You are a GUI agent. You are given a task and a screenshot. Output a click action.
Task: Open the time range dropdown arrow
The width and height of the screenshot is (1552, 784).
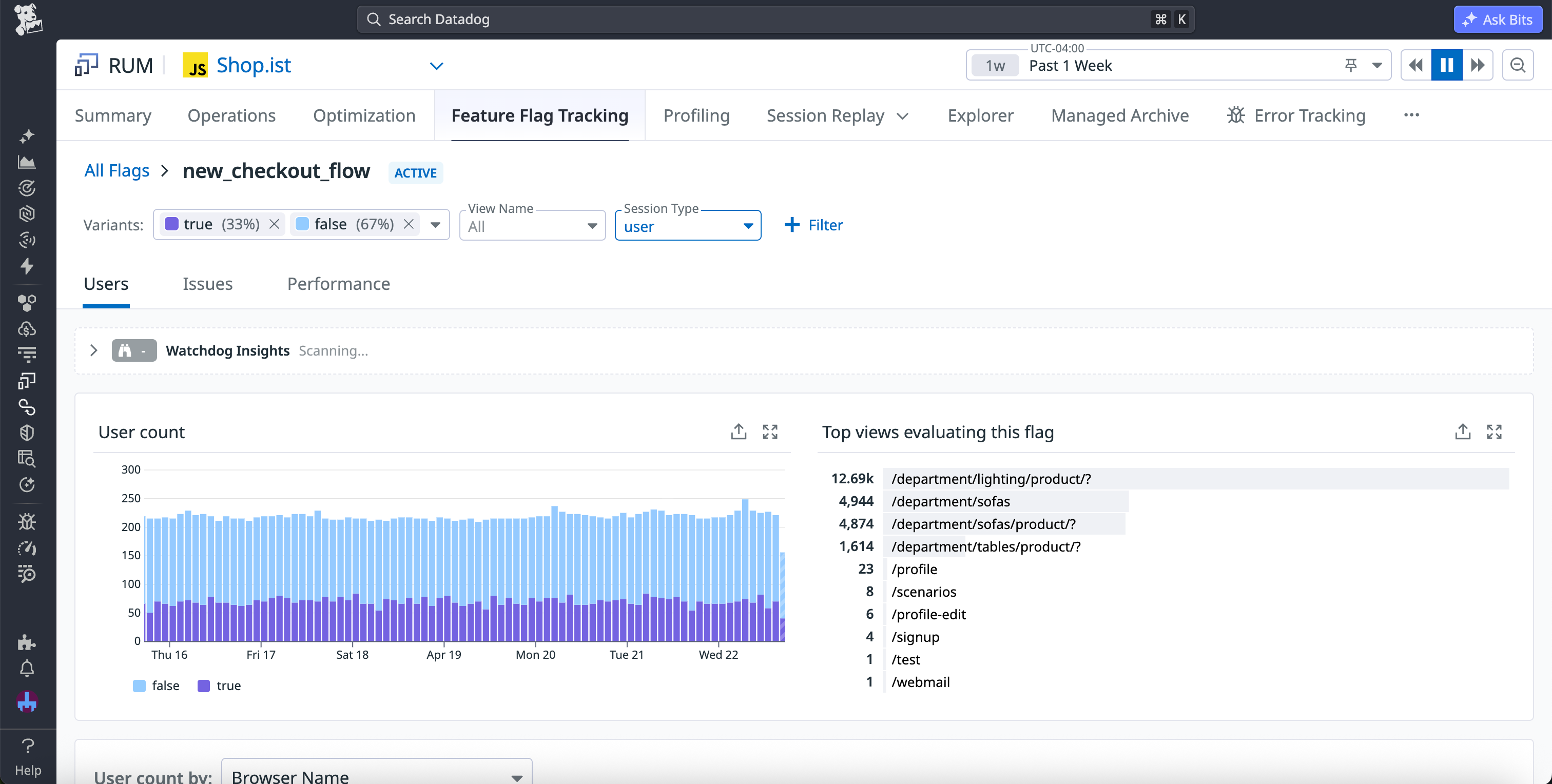click(x=1376, y=65)
